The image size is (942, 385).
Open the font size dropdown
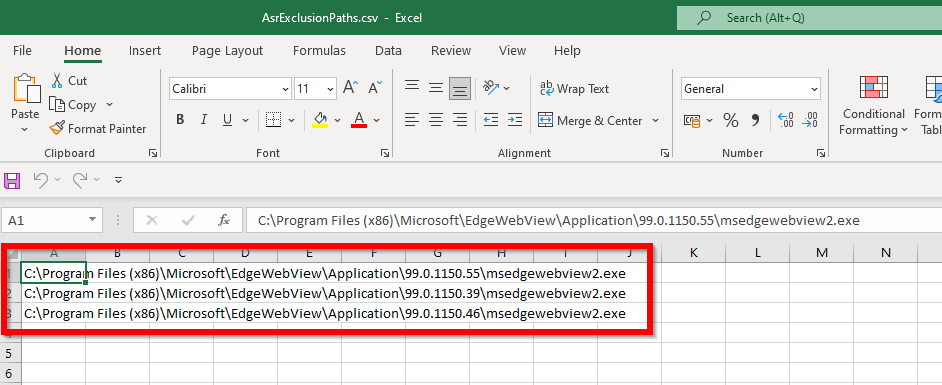click(x=330, y=89)
